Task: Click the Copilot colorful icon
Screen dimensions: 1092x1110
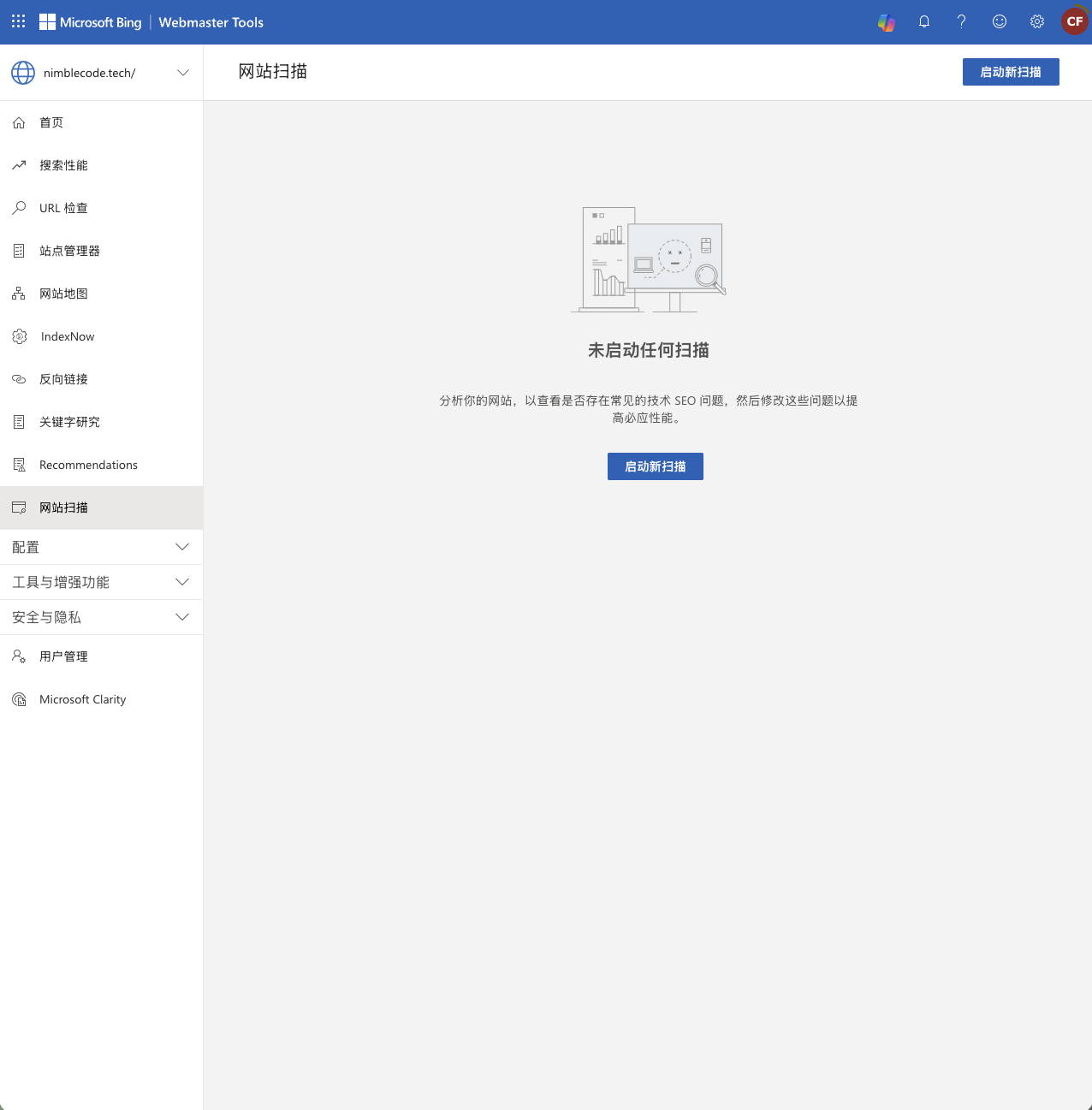Action: tap(887, 22)
